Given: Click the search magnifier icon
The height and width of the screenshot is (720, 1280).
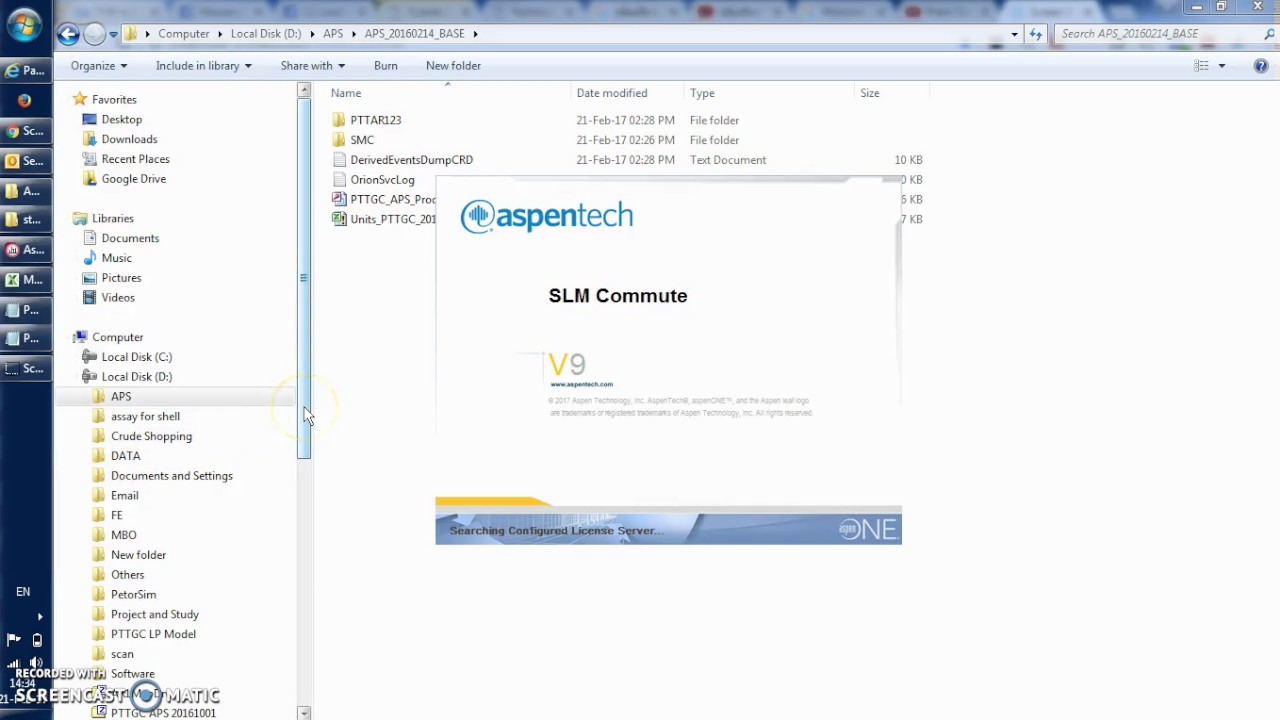Looking at the screenshot, I should [x=1269, y=34].
